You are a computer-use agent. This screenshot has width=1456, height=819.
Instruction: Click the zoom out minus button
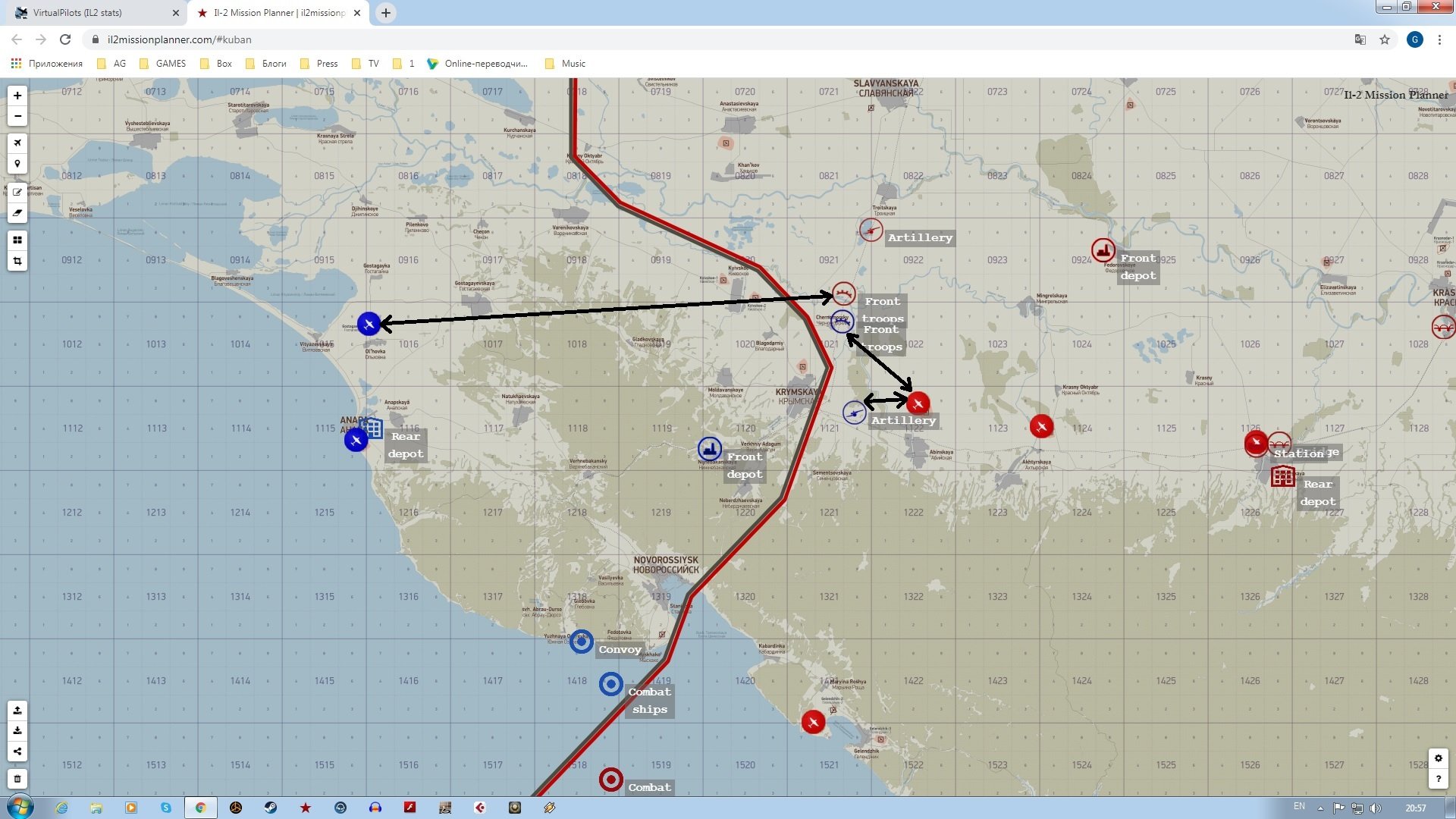[x=17, y=117]
